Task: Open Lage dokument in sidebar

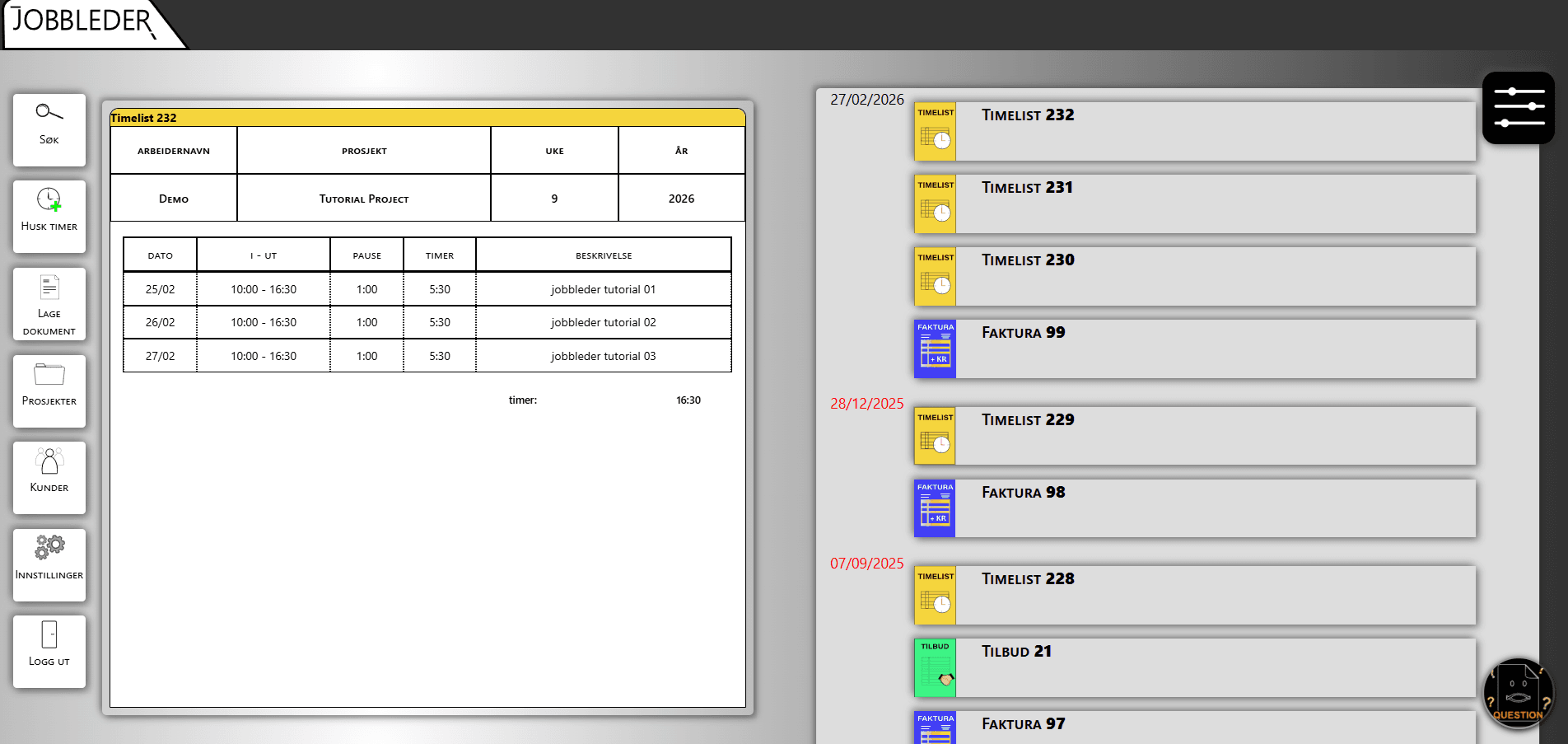Action: click(49, 304)
